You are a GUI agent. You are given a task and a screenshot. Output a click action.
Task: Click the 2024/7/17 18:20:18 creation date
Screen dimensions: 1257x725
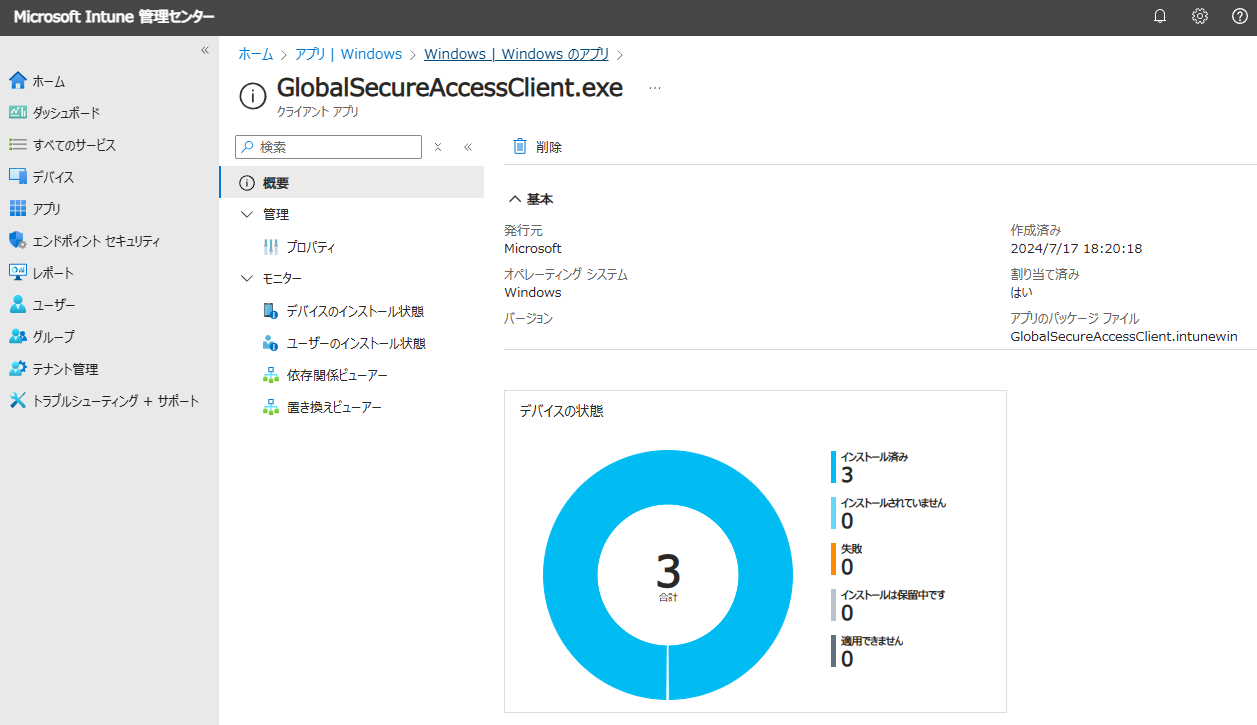point(1076,248)
